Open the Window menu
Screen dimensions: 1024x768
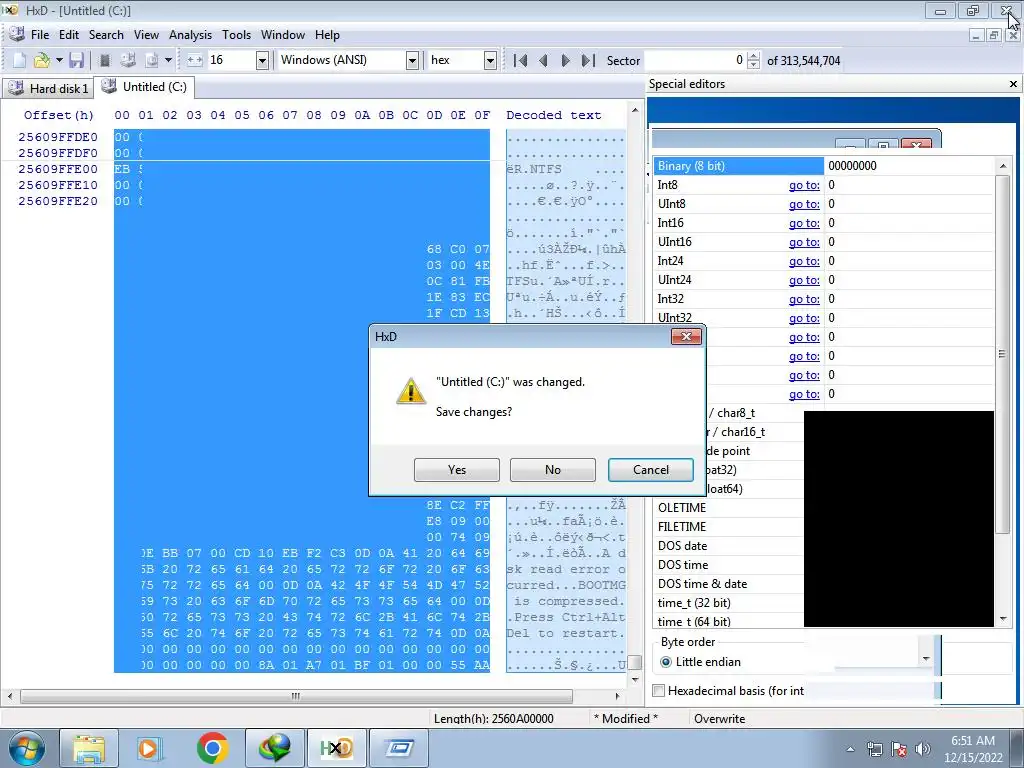click(283, 35)
